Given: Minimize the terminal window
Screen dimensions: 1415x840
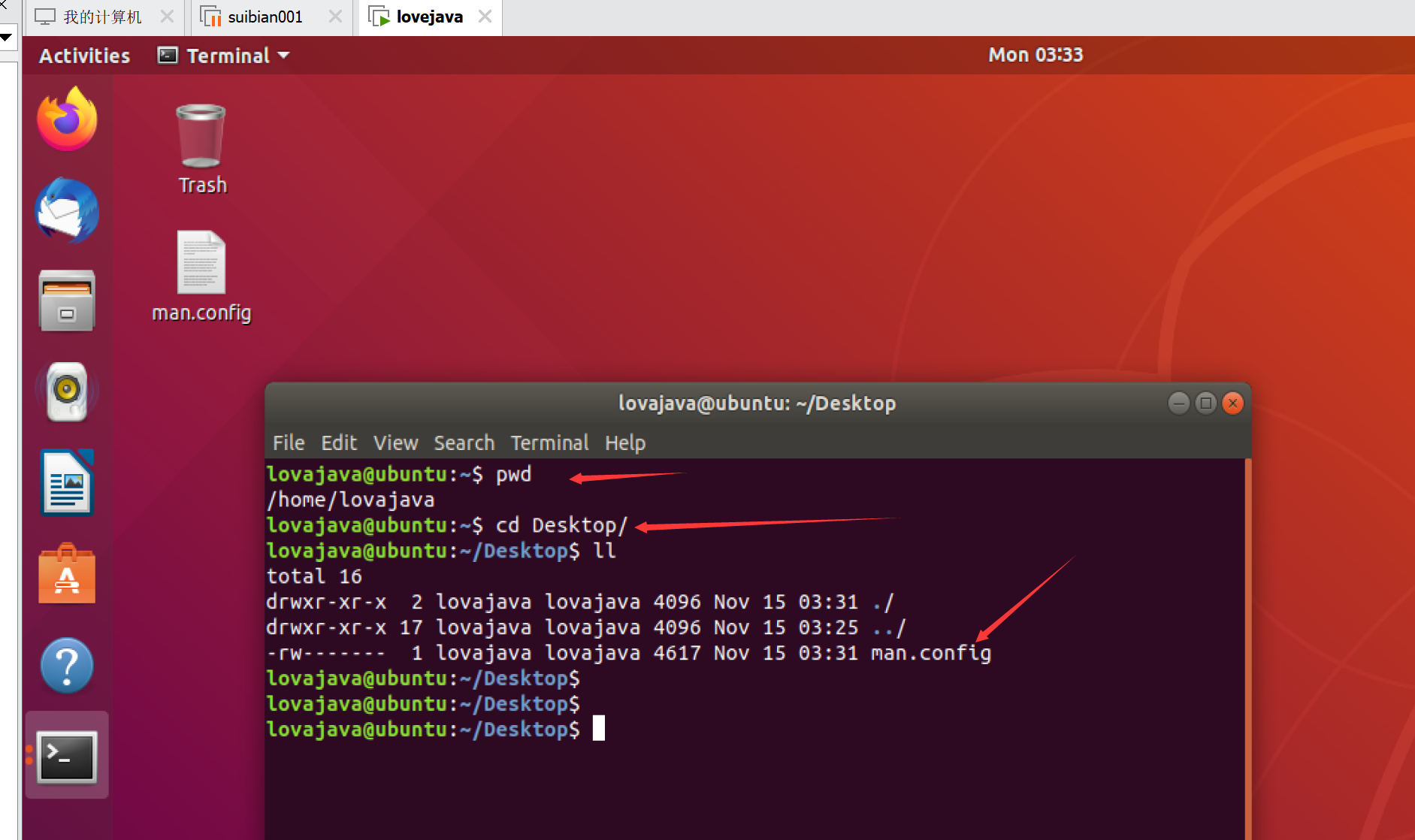Looking at the screenshot, I should coord(1178,403).
